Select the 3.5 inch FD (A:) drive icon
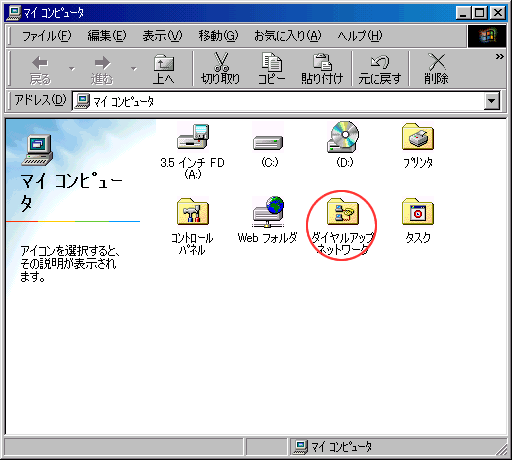Screen dimensions: 512x460 click(193, 137)
